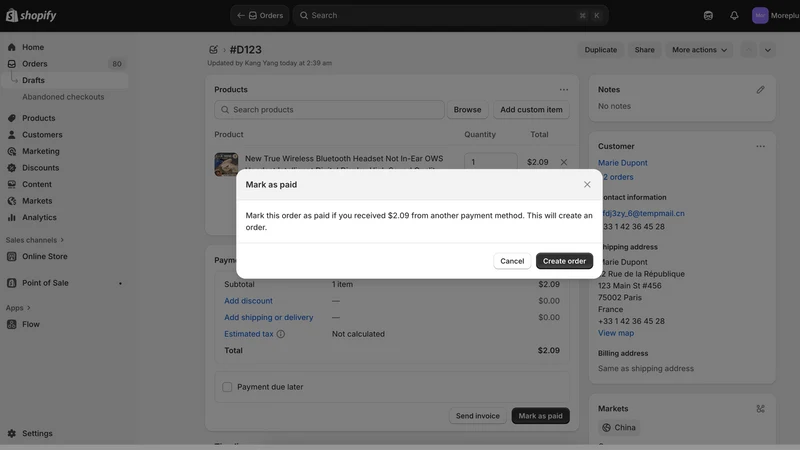Image resolution: width=800 pixels, height=450 pixels.
Task: Click the Add discount link
Action: [248, 301]
